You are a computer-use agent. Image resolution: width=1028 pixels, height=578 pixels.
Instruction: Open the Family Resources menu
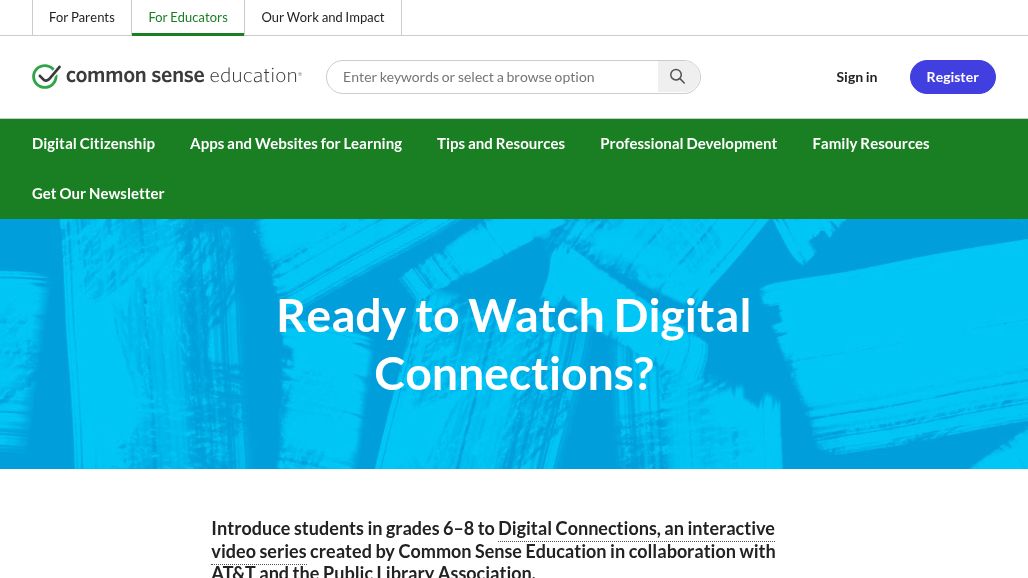(x=871, y=144)
